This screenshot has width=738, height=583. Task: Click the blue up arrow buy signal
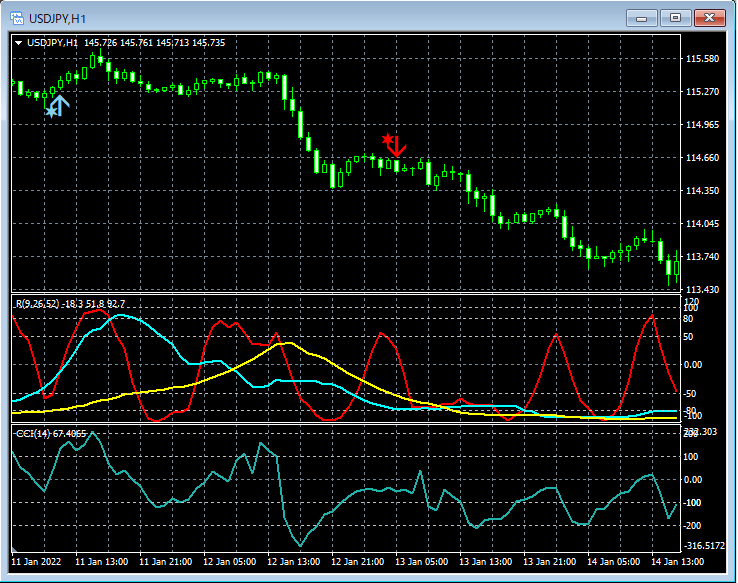click(59, 104)
